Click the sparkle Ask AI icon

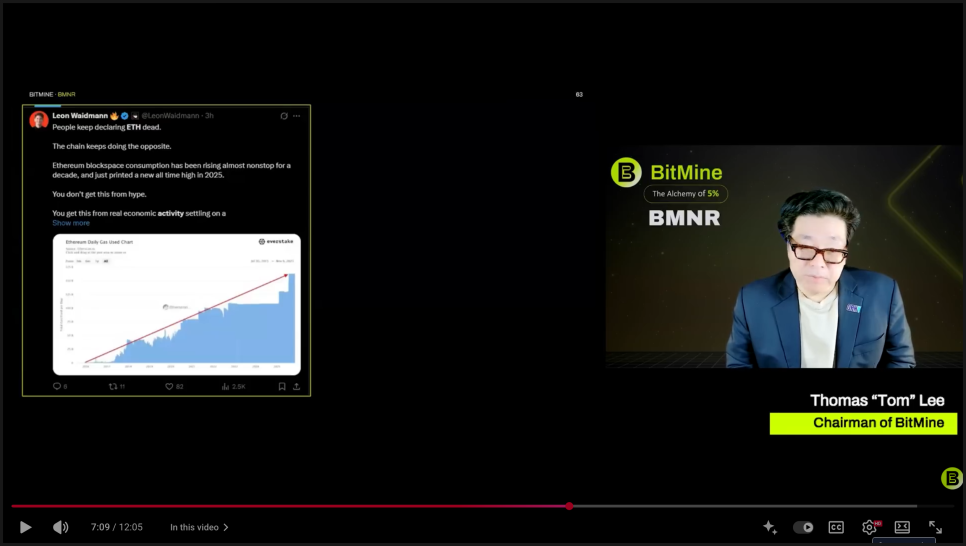click(769, 527)
